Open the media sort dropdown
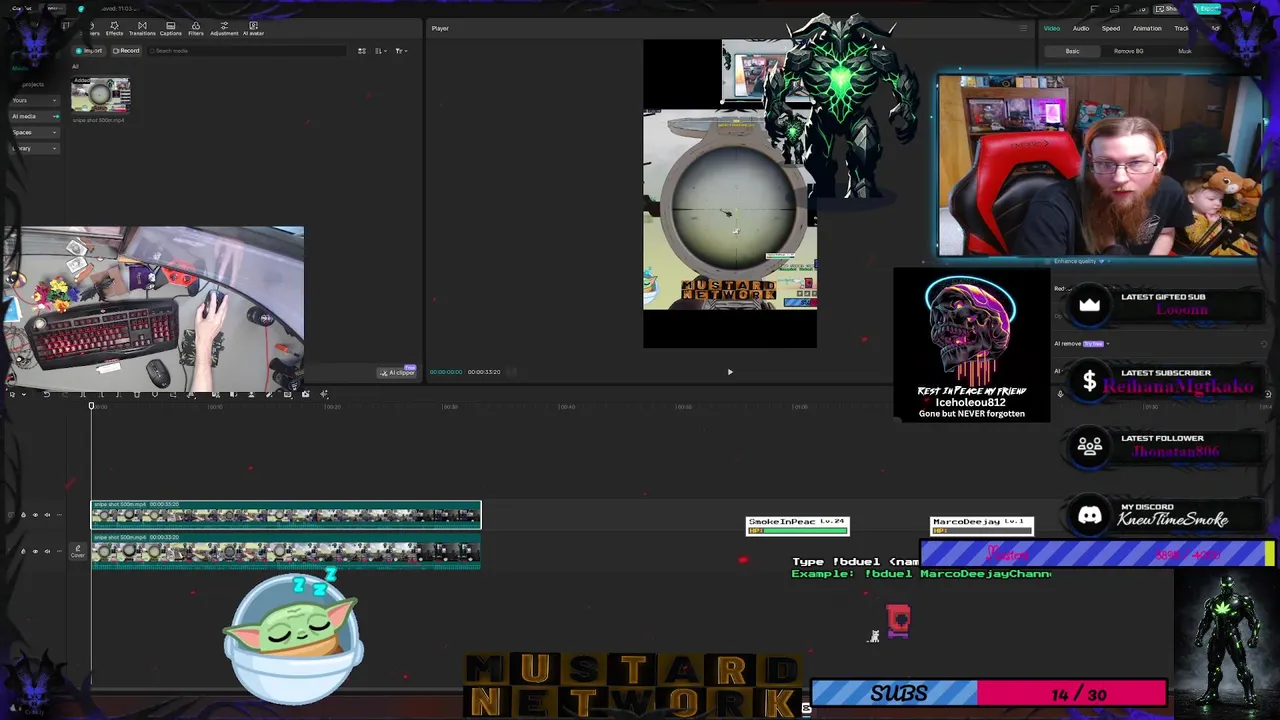1280x720 pixels. [x=381, y=51]
